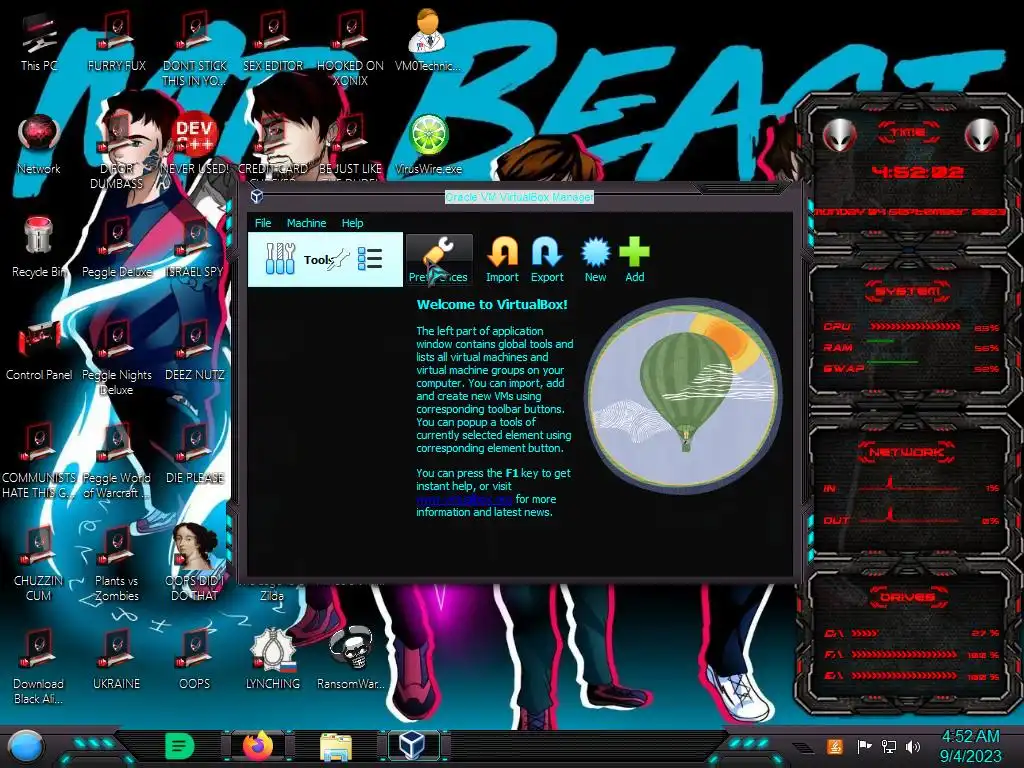Launch Firefox from the taskbar
The width and height of the screenshot is (1024, 768).
[258, 746]
